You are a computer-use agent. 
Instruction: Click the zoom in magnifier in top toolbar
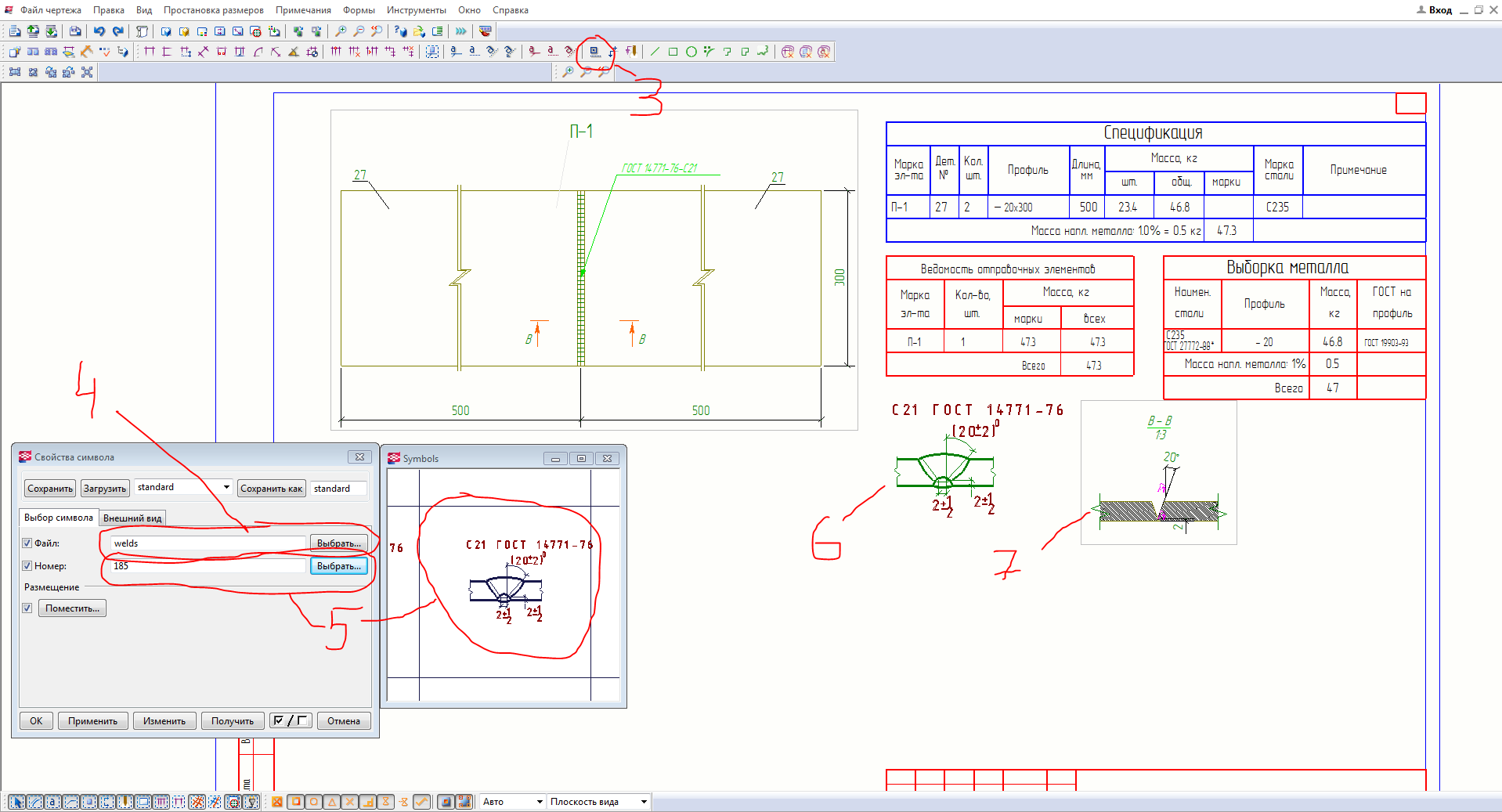(341, 31)
